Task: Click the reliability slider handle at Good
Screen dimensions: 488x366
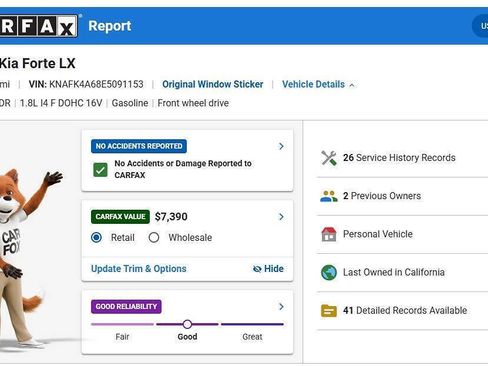Action: click(187, 324)
